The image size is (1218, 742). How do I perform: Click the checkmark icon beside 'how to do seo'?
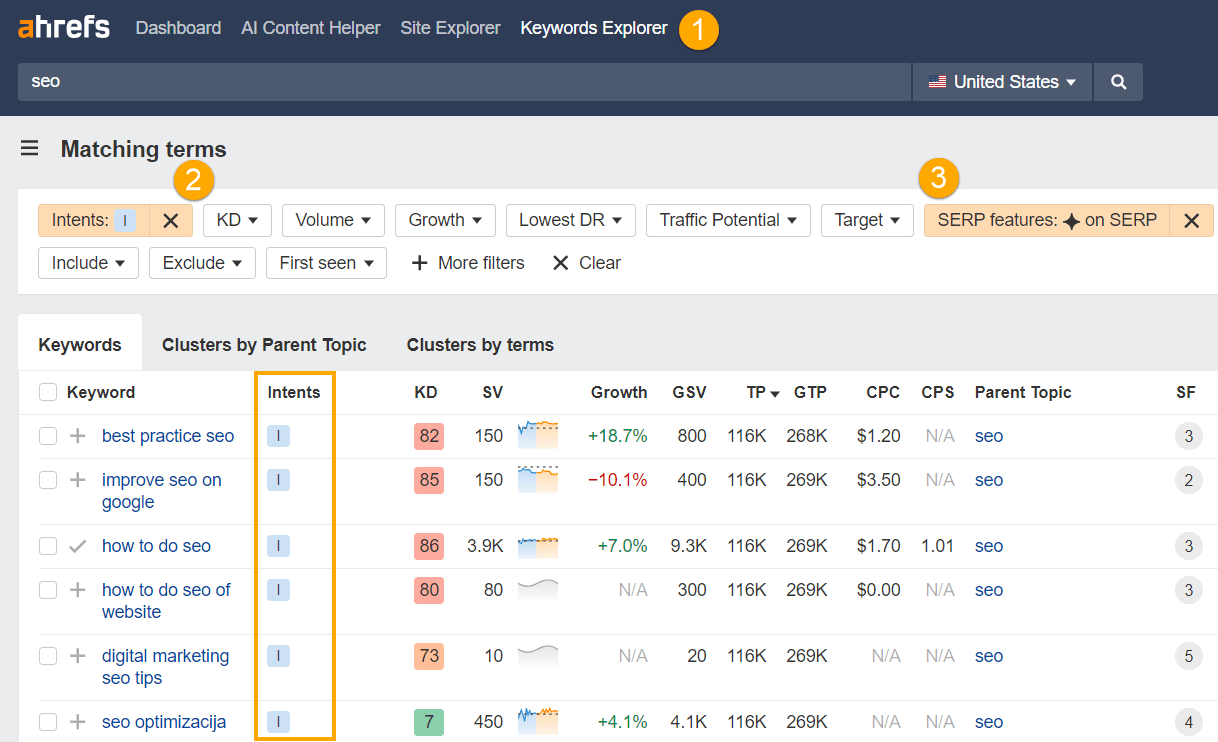[77, 546]
